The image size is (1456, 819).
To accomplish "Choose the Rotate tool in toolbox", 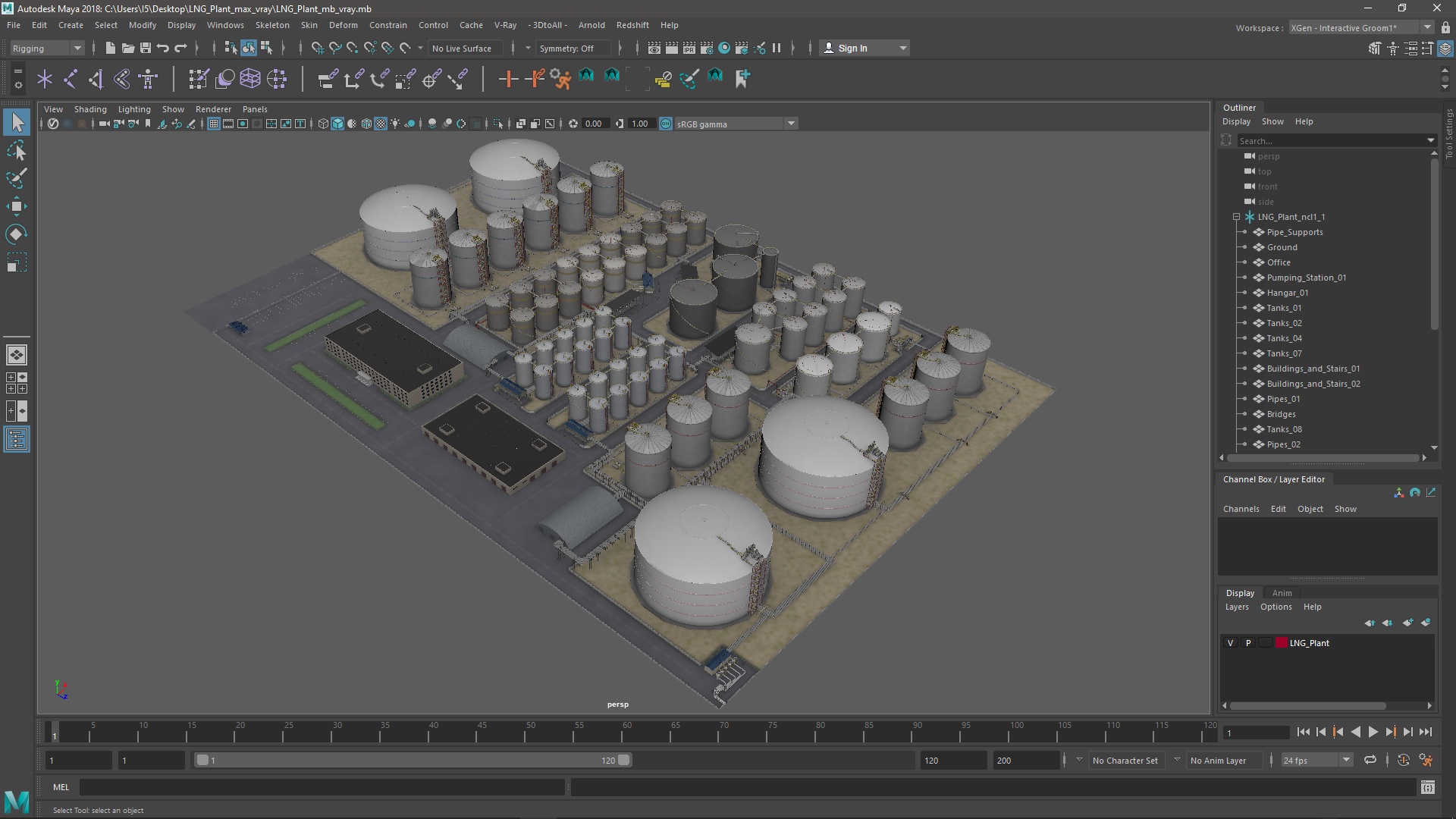I will tap(17, 234).
